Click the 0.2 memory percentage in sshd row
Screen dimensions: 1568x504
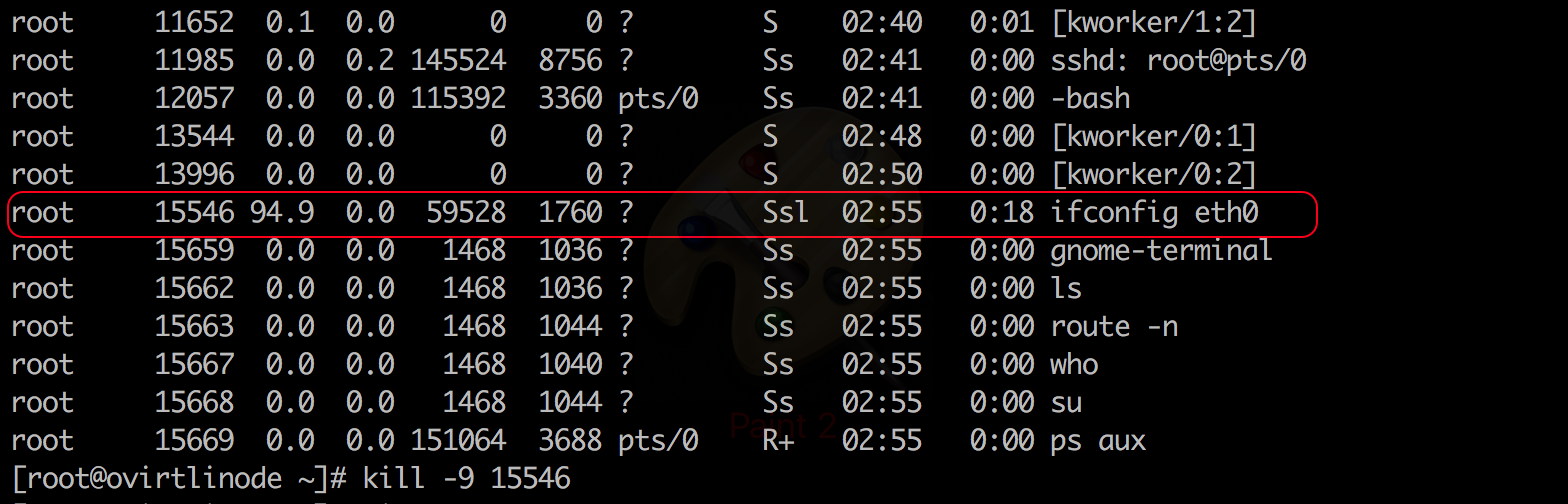(x=370, y=60)
